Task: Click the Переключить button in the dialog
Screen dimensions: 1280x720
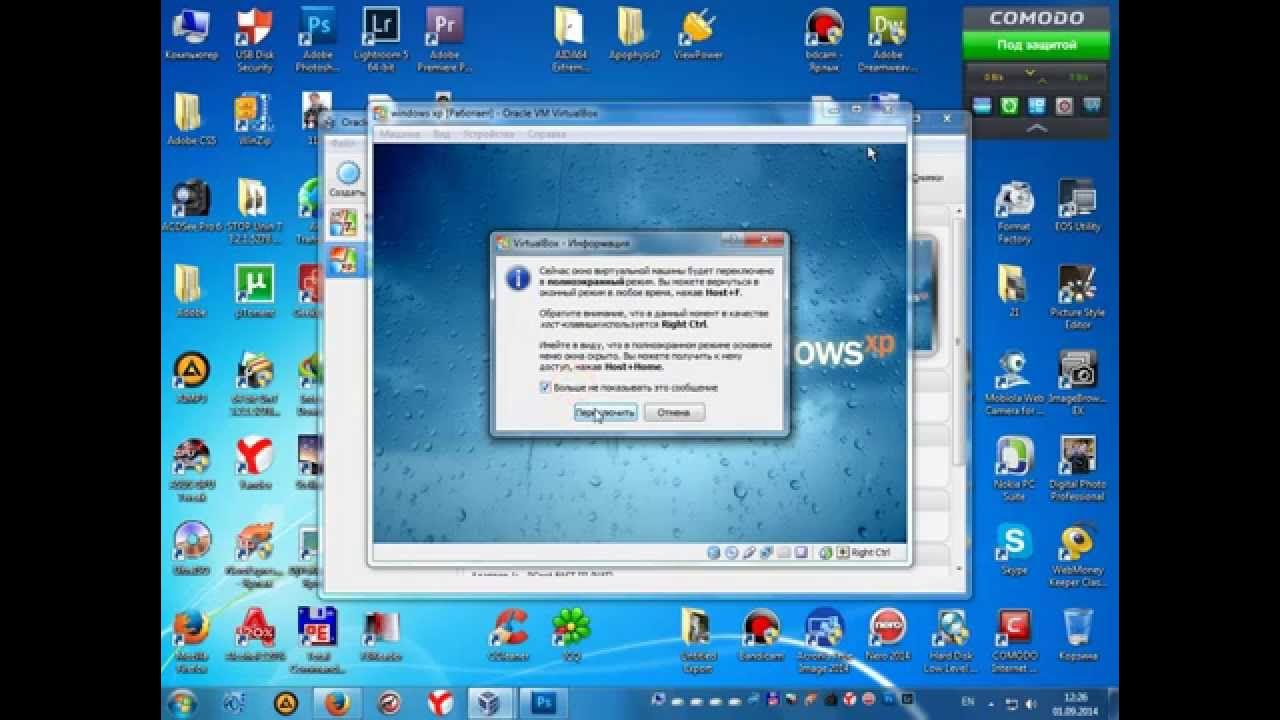Action: (x=605, y=412)
